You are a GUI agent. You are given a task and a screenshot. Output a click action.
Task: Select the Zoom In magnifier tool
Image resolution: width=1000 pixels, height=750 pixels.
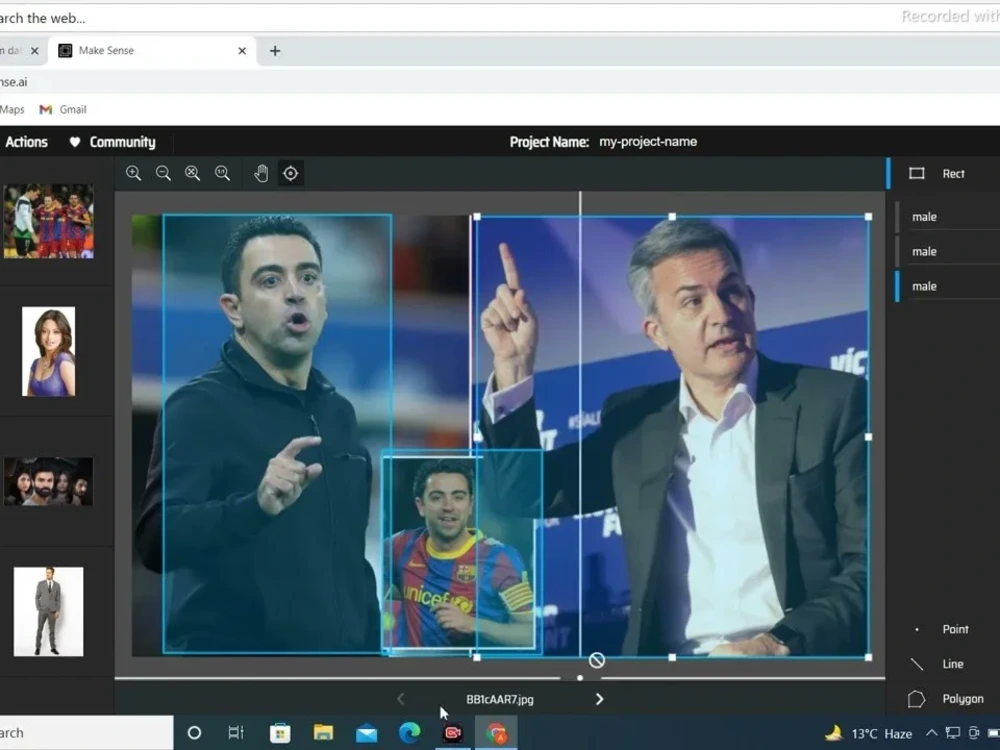click(133, 173)
